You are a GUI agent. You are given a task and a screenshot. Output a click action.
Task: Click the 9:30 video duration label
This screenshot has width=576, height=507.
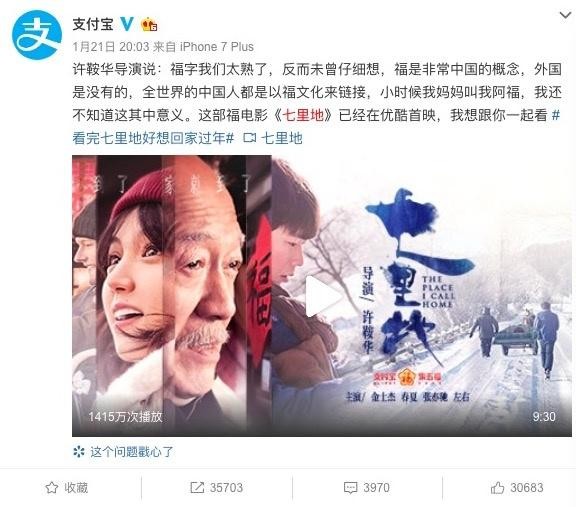click(x=544, y=416)
